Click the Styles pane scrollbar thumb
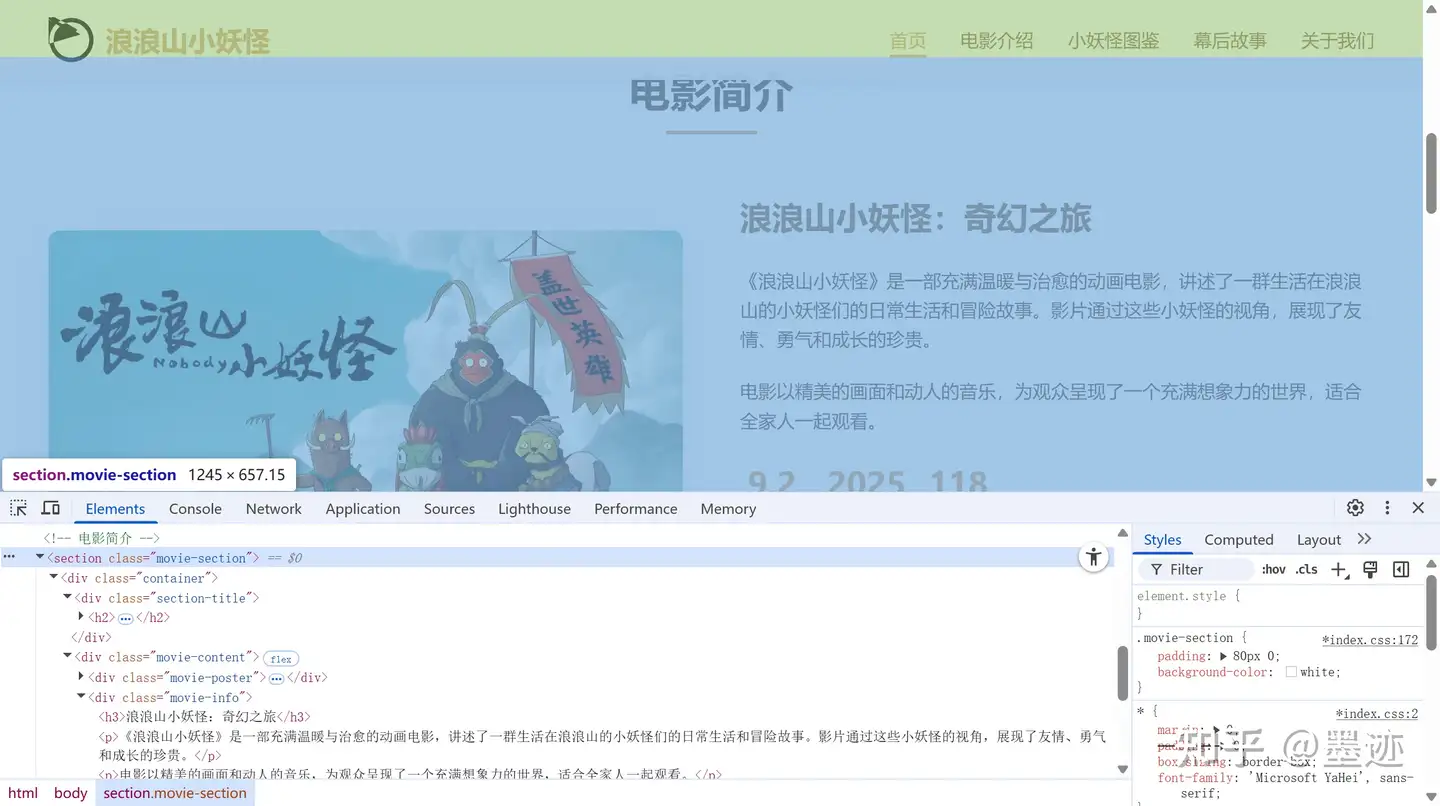Screen dimensions: 1440x806 coord(1431,612)
